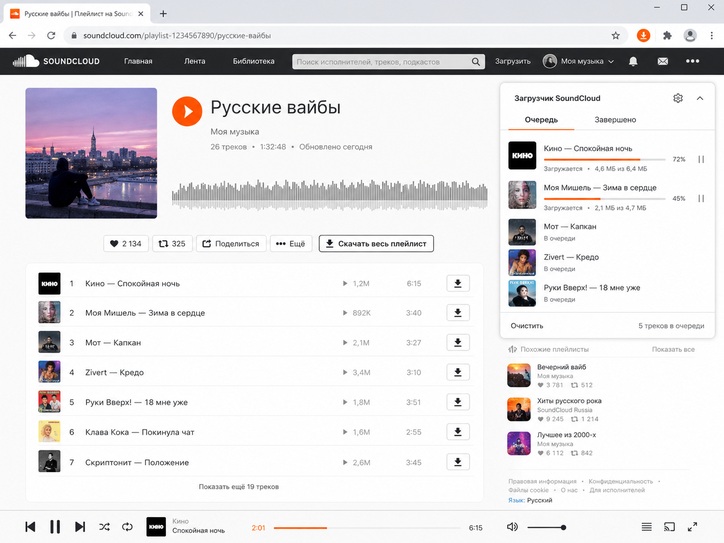This screenshot has width=724, height=543.
Task: Pause playback in bottom player
Action: 55,527
